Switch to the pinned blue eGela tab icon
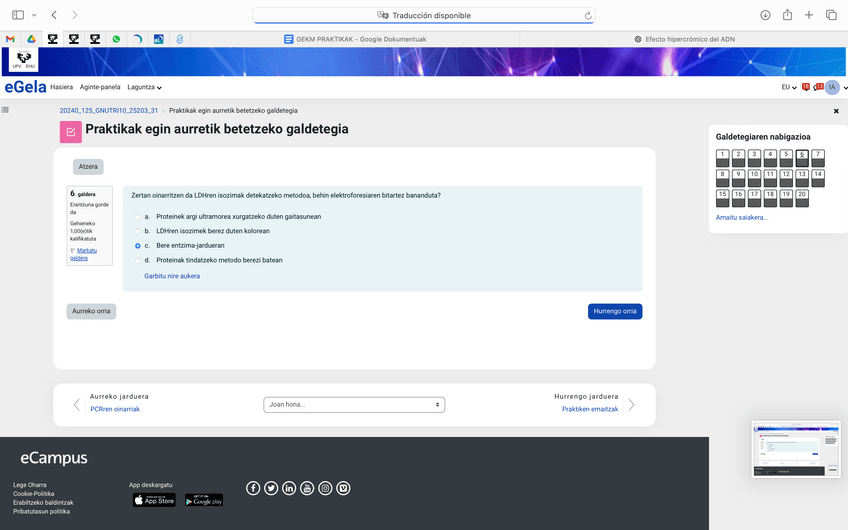 click(x=158, y=39)
